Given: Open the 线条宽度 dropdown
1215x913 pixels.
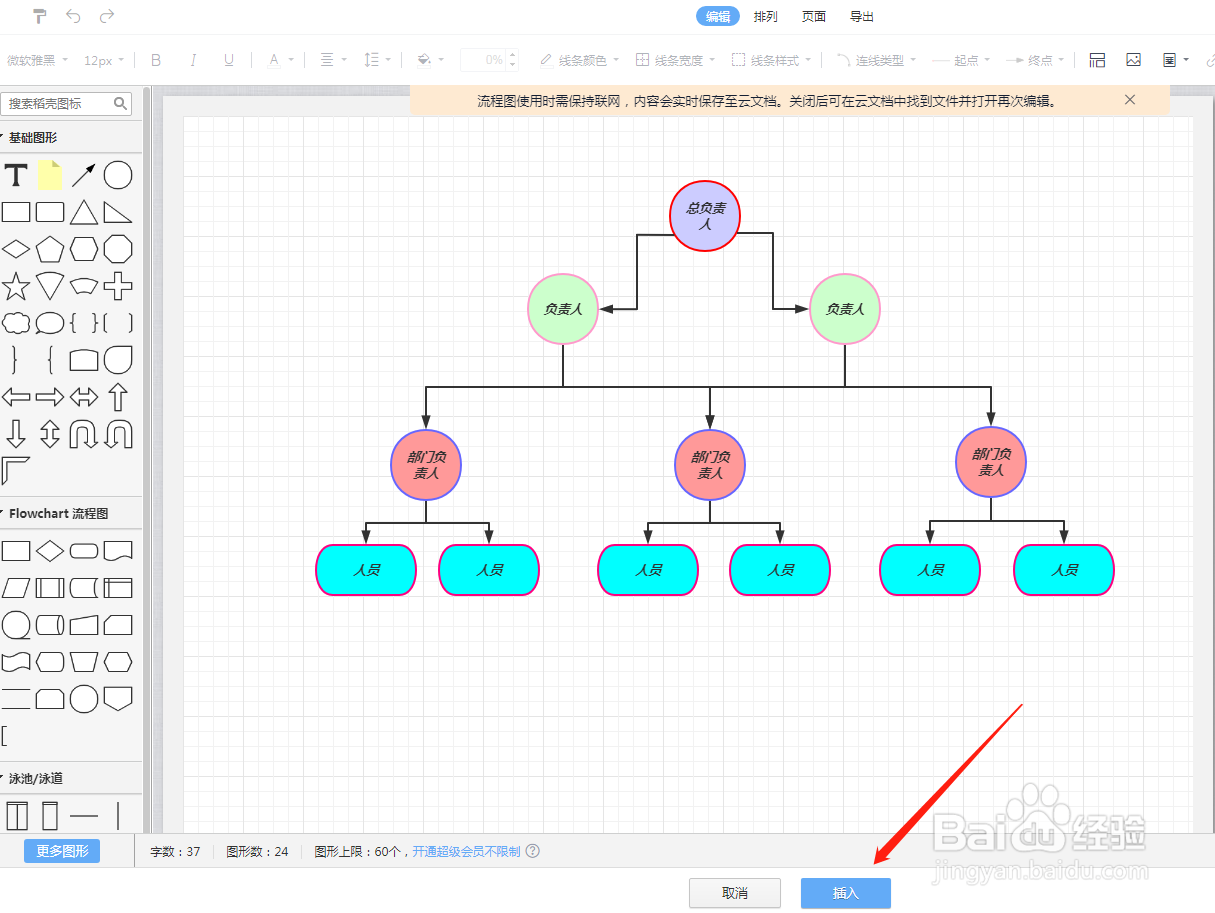Looking at the screenshot, I should click(675, 60).
